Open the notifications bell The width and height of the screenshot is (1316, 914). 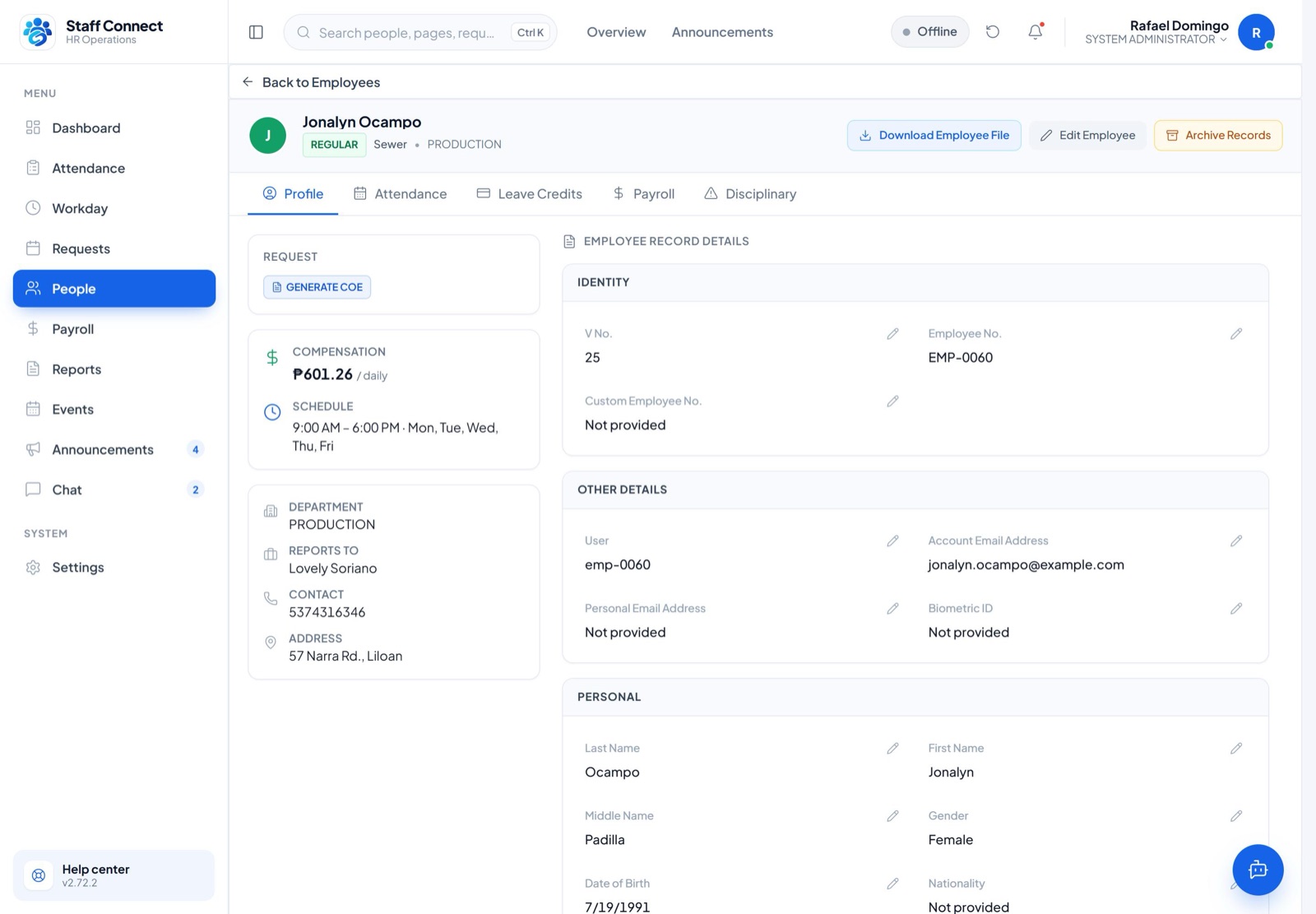(x=1036, y=32)
